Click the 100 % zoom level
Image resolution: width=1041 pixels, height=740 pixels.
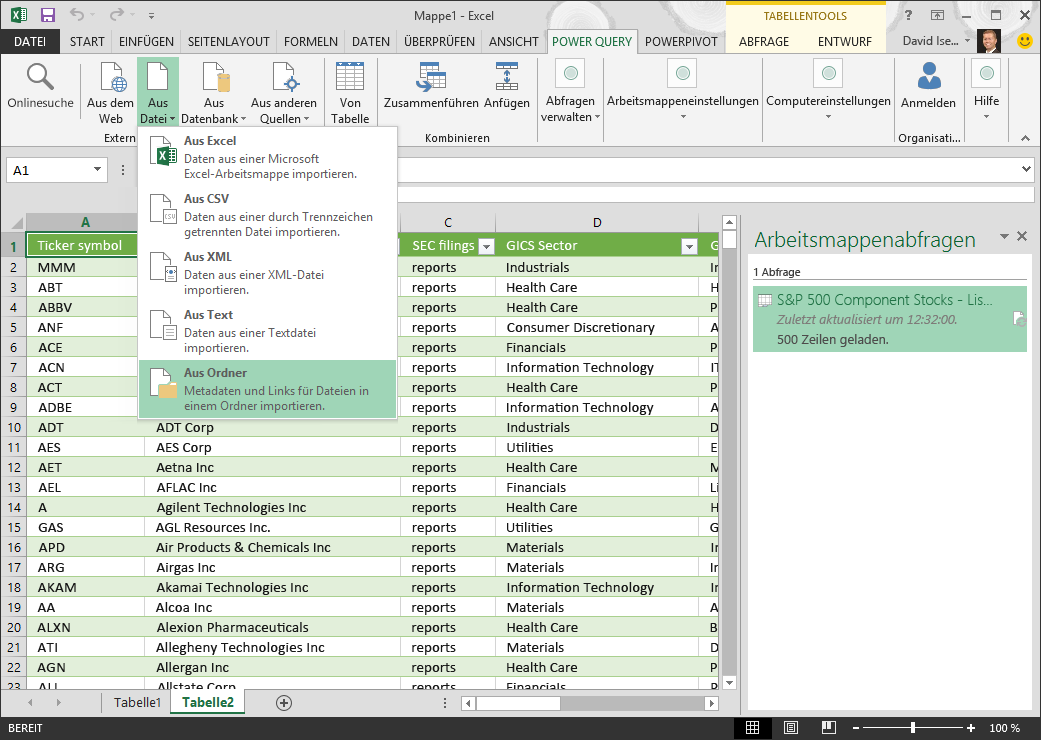[1004, 728]
